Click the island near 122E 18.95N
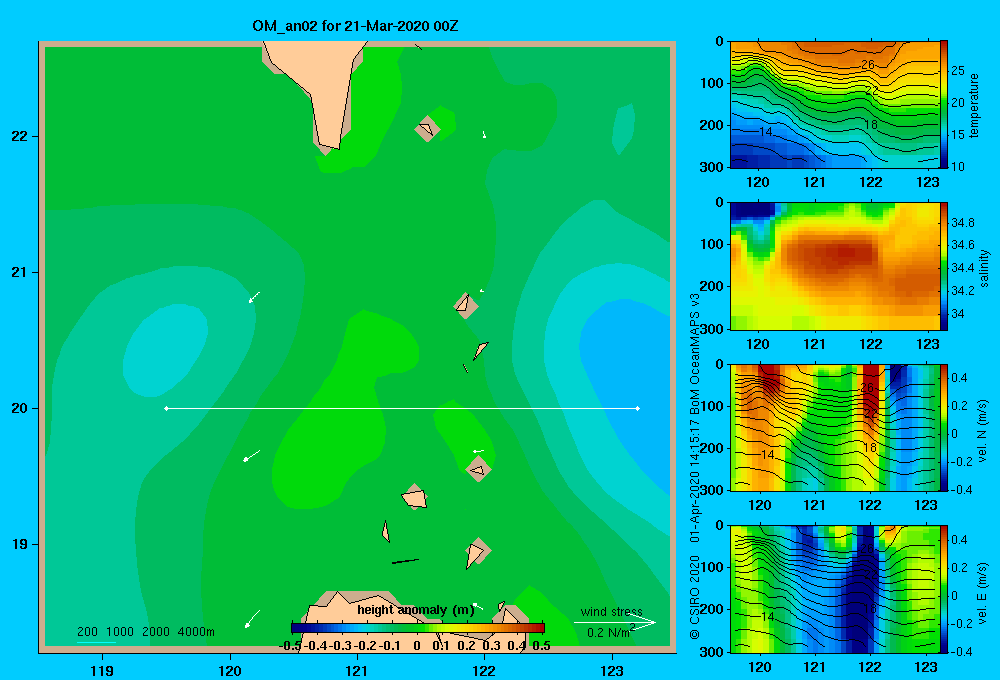The image size is (1000, 680). pyautogui.click(x=476, y=552)
